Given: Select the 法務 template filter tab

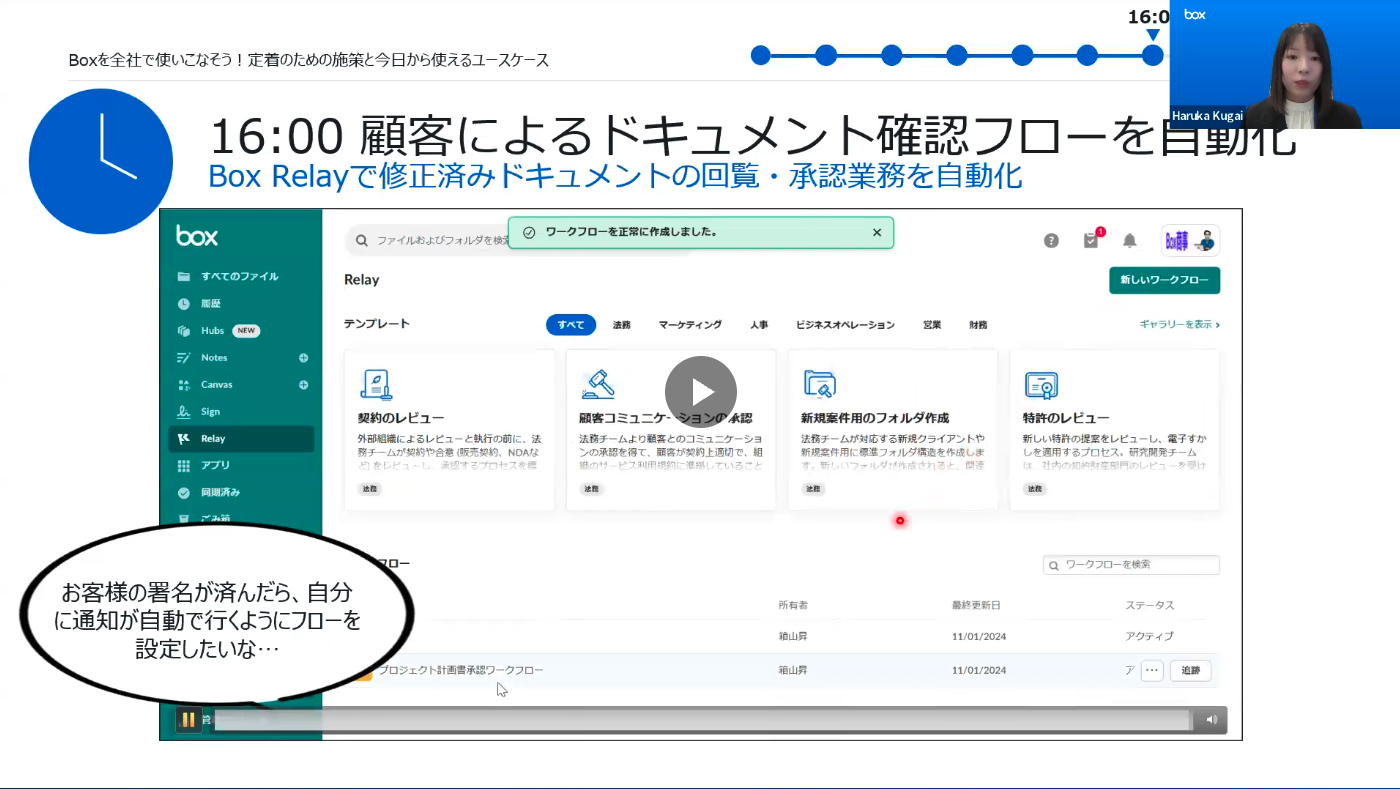Looking at the screenshot, I should (622, 325).
